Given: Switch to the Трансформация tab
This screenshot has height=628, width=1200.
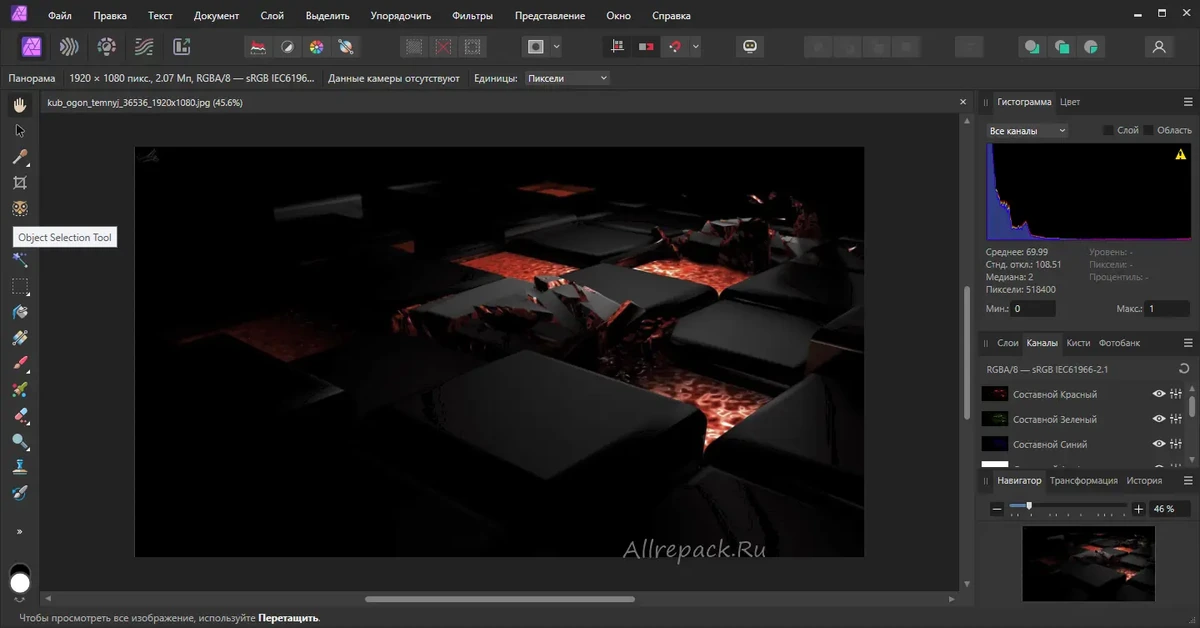Looking at the screenshot, I should [1084, 481].
